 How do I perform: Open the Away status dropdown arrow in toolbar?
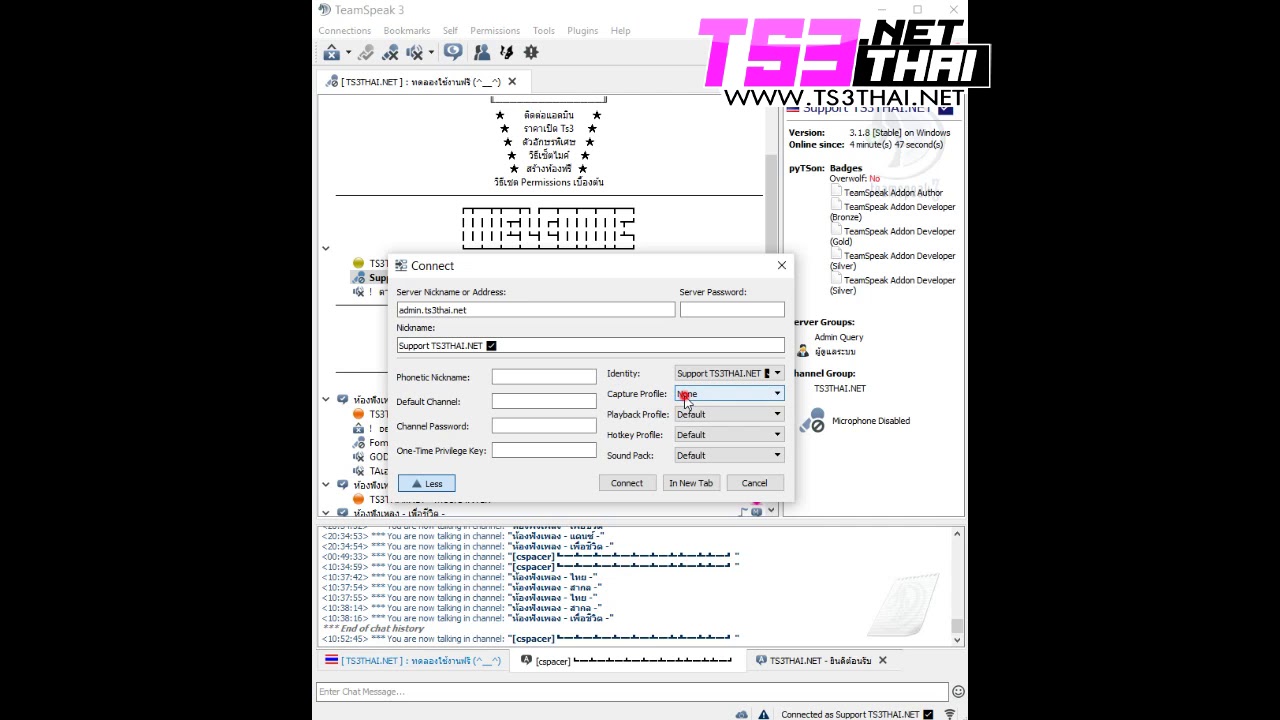348,53
